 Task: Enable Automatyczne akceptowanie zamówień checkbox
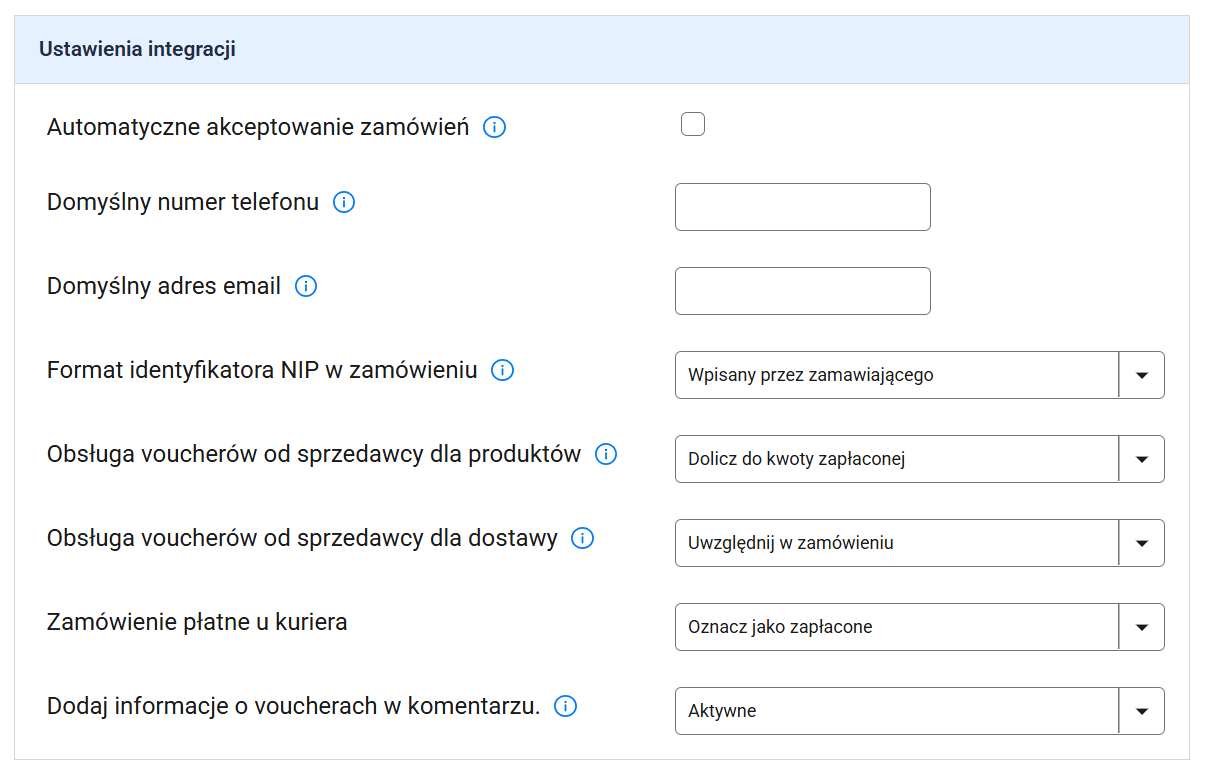pos(692,125)
